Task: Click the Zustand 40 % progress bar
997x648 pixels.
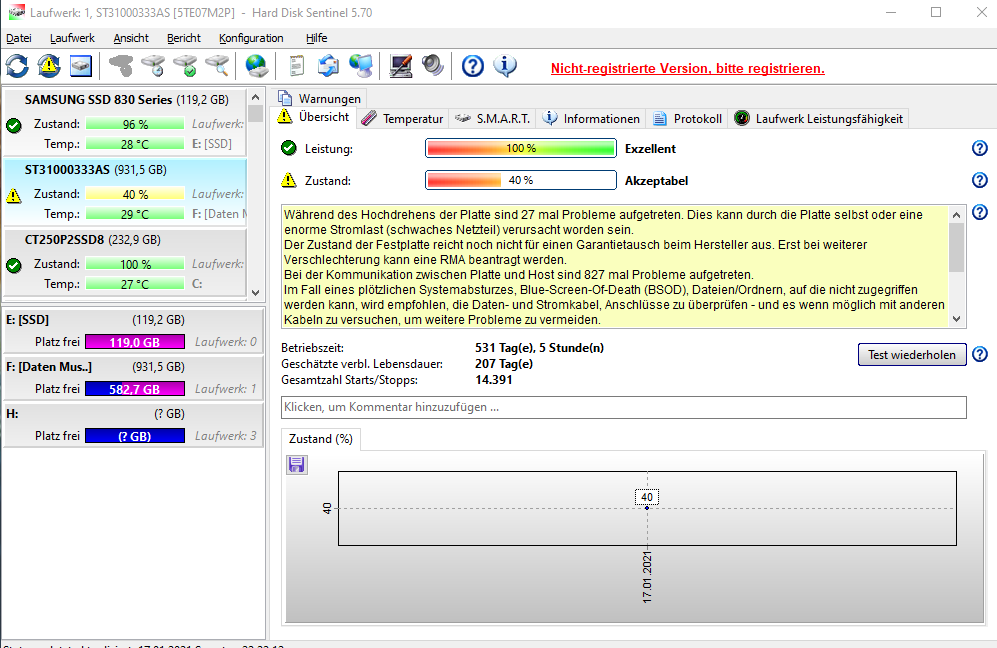Action: pos(521,180)
